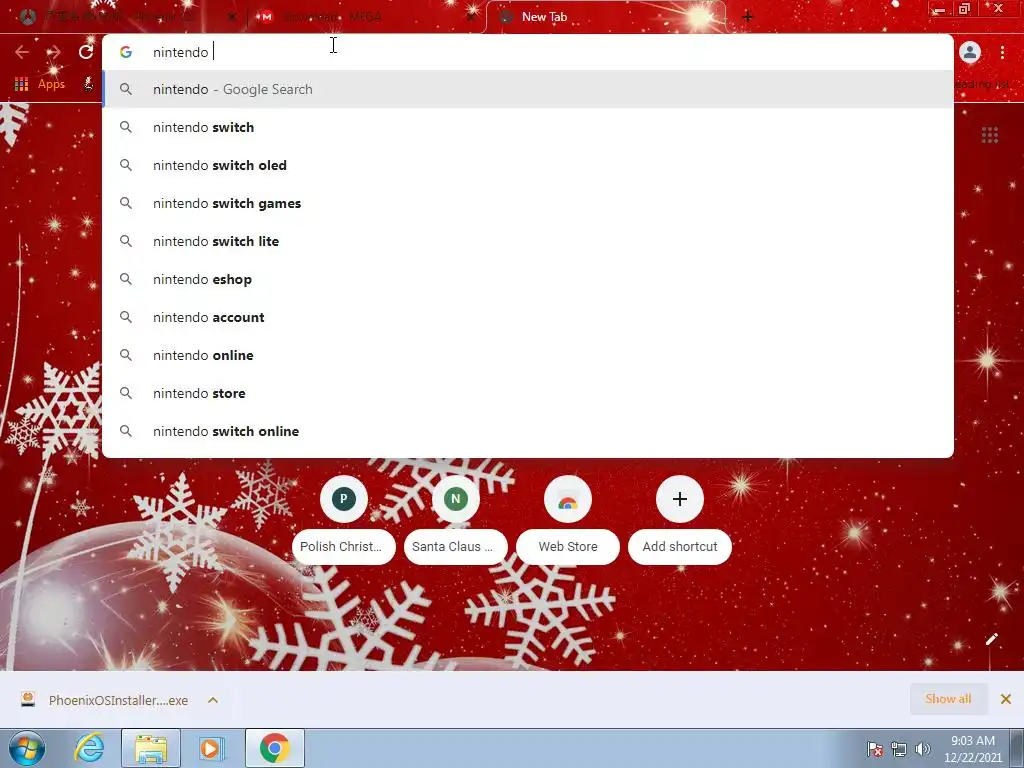1024x768 pixels.
Task: Expand the PhoenixOSInstaller download options arrow
Action: (x=213, y=700)
